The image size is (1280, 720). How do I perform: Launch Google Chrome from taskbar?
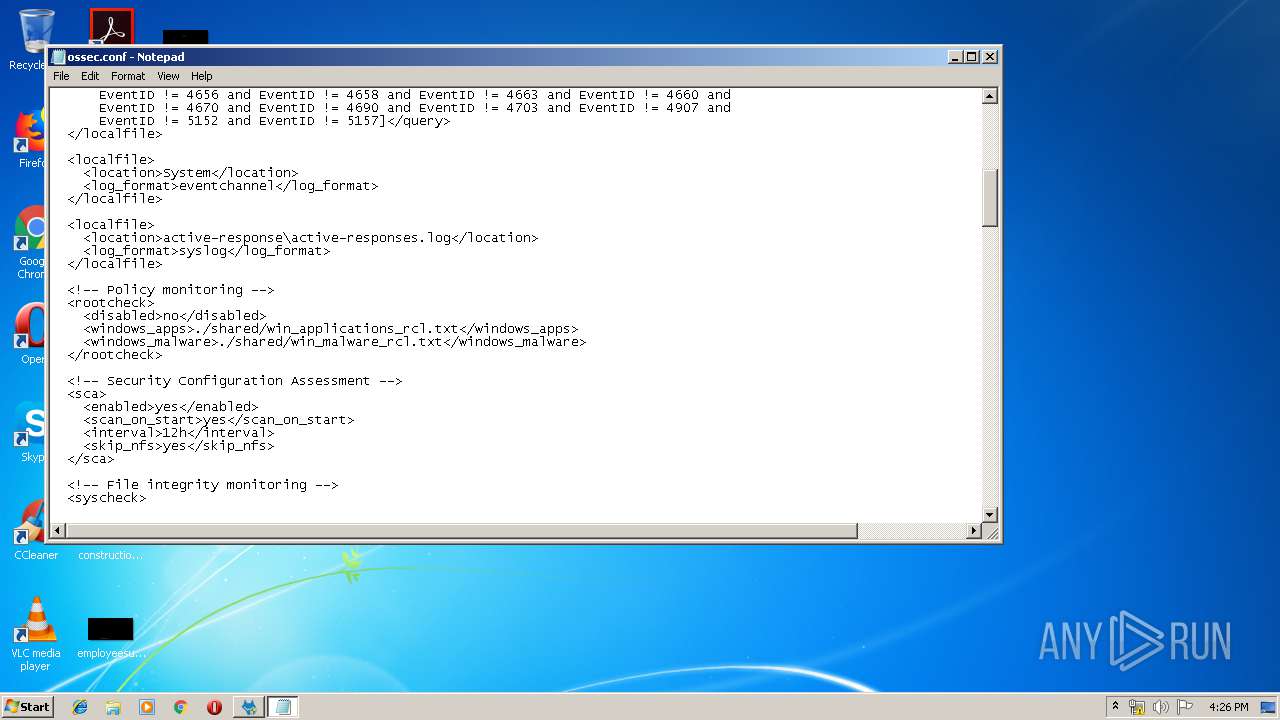180,707
